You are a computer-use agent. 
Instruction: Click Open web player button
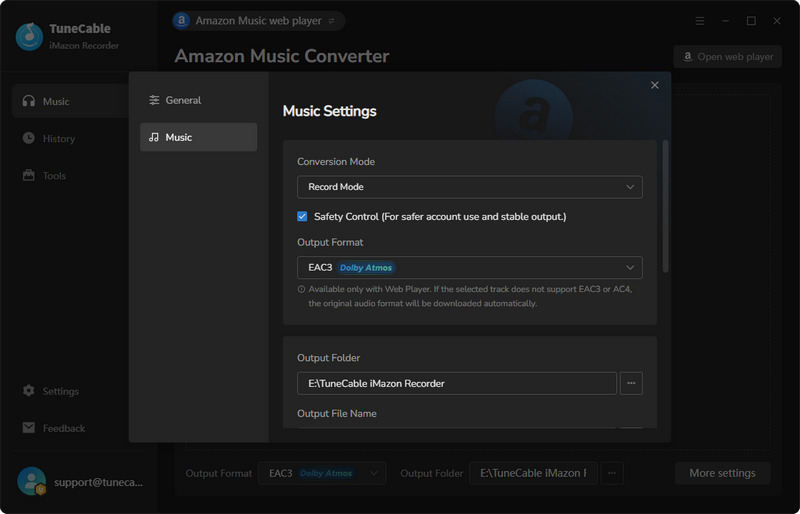pyautogui.click(x=728, y=57)
